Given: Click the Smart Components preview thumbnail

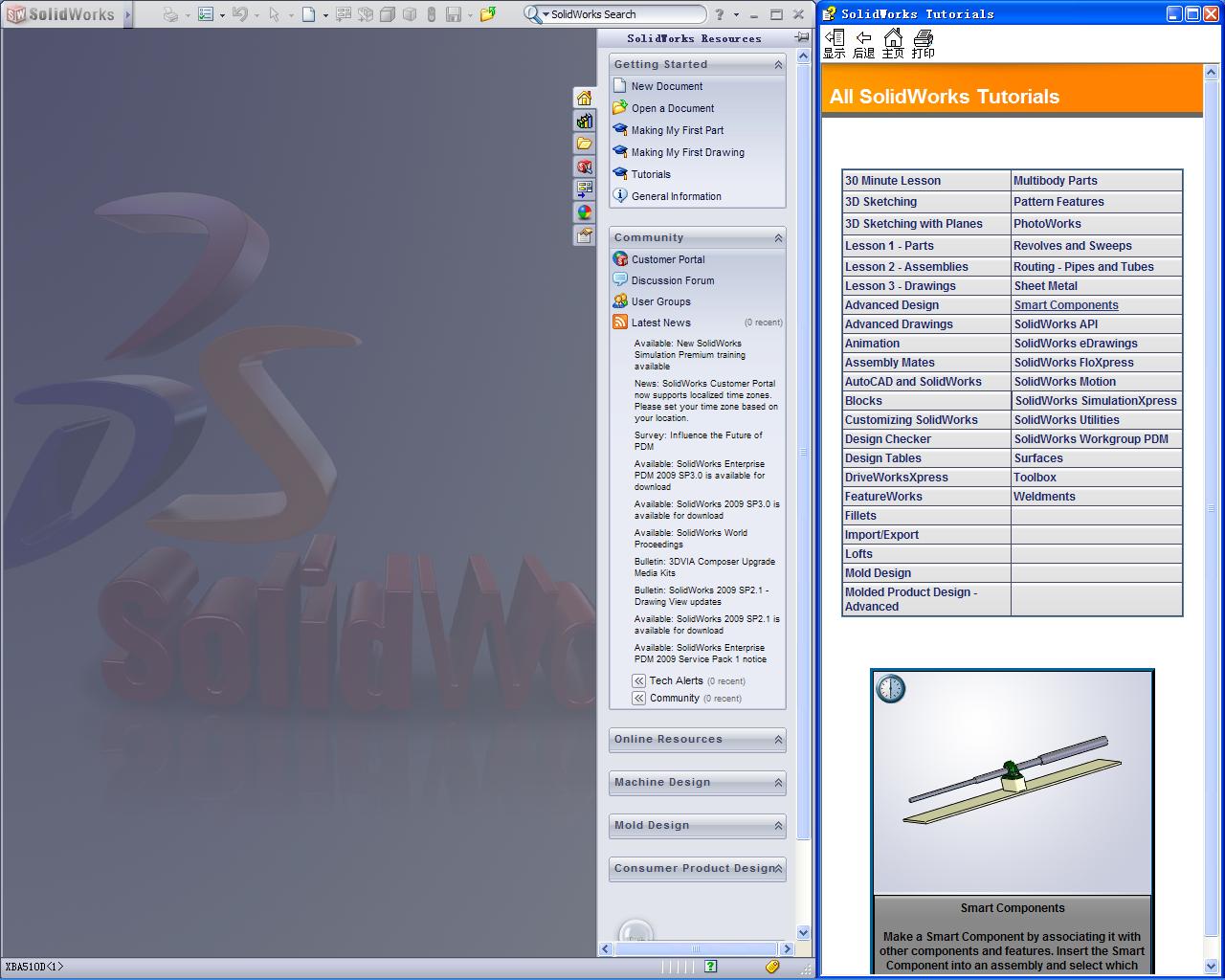Looking at the screenshot, I should pyautogui.click(x=1013, y=783).
